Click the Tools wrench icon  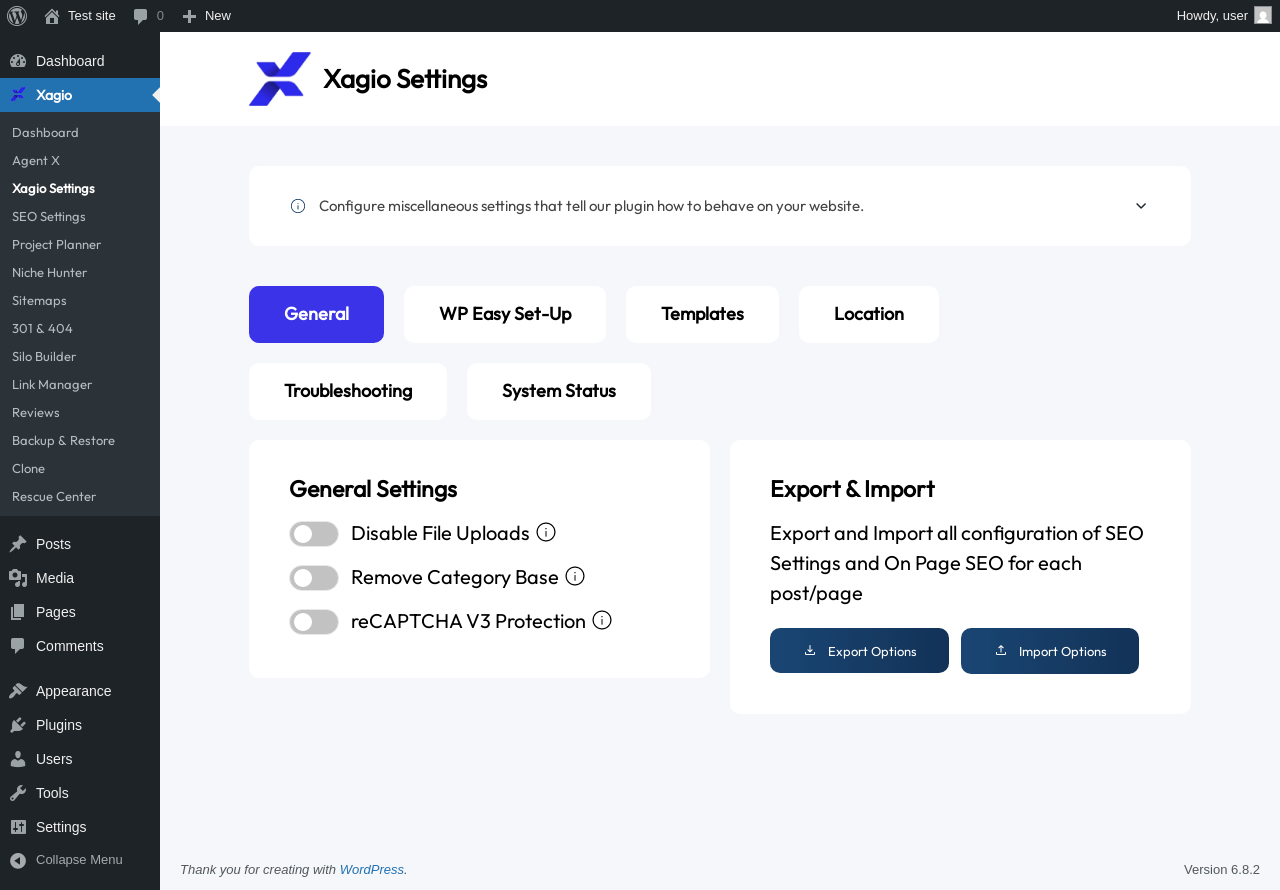[18, 793]
